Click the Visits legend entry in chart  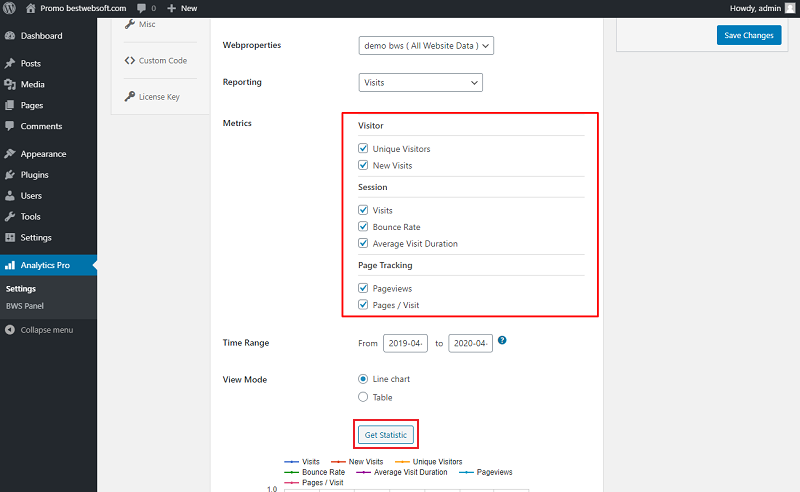302,461
